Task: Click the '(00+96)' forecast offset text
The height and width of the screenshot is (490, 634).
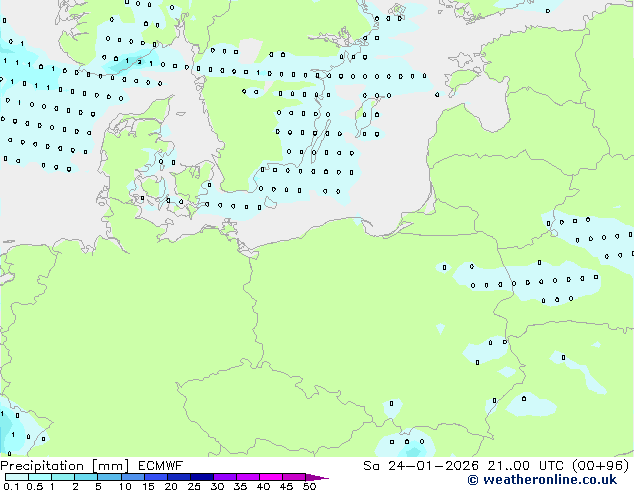Action: [601, 466]
